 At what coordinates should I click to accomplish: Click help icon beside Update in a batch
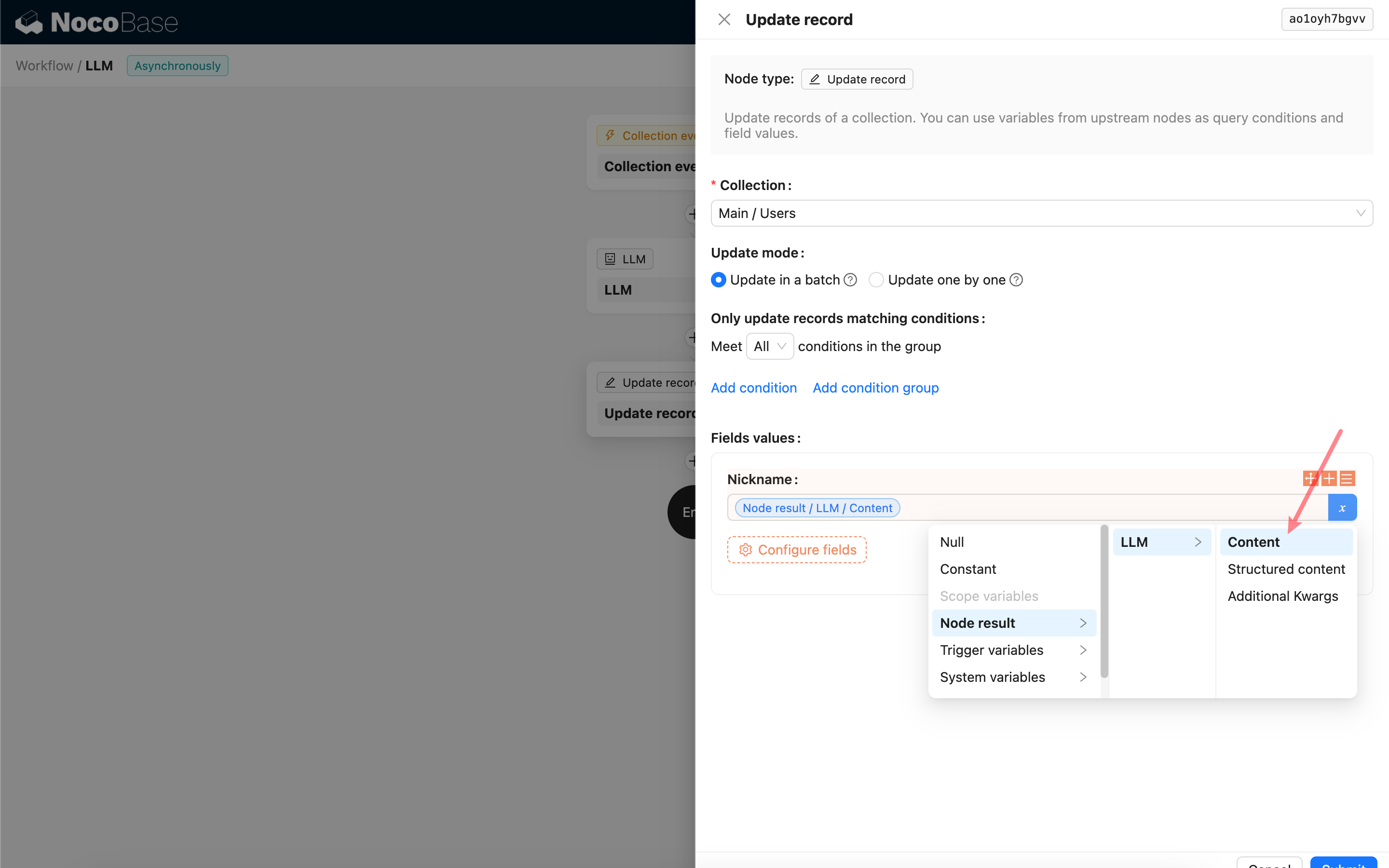pos(851,280)
